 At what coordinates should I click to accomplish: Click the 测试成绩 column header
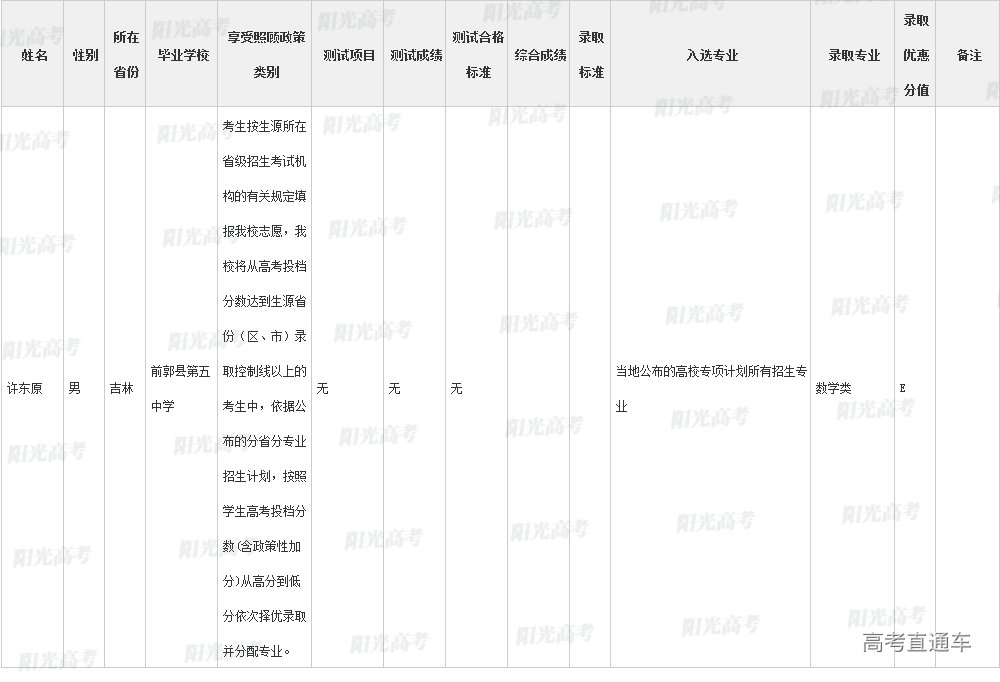click(416, 55)
